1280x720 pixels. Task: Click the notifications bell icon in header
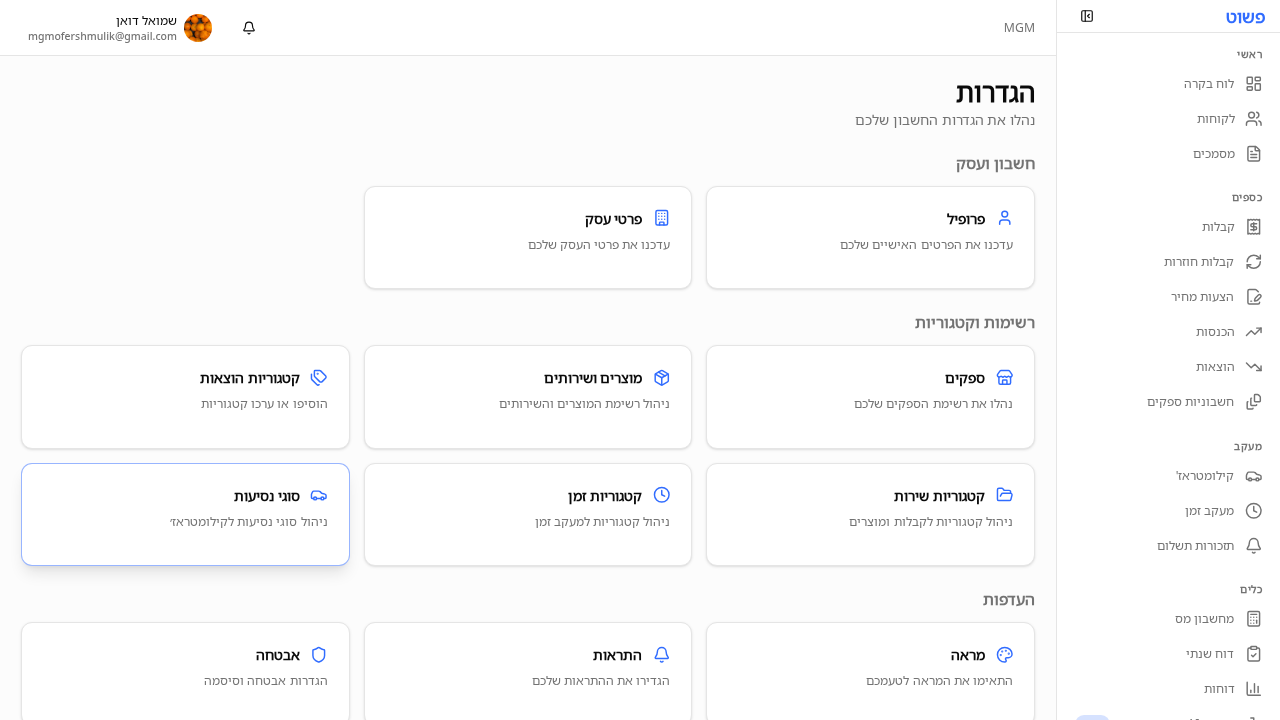[249, 28]
